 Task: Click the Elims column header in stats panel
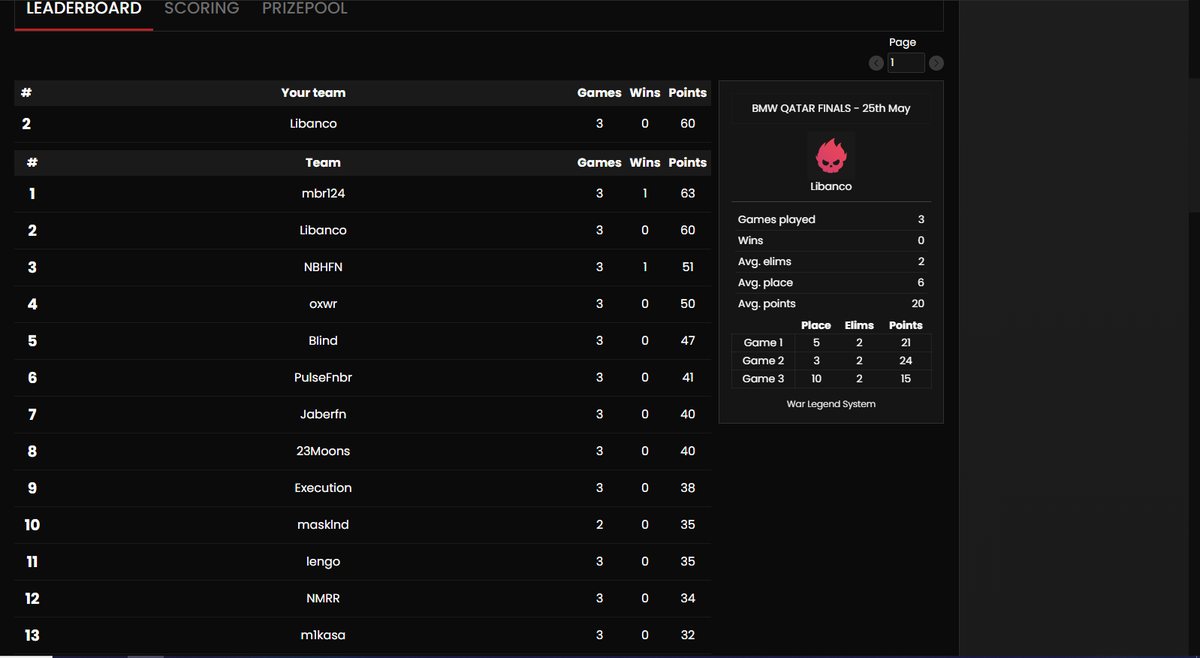click(859, 325)
